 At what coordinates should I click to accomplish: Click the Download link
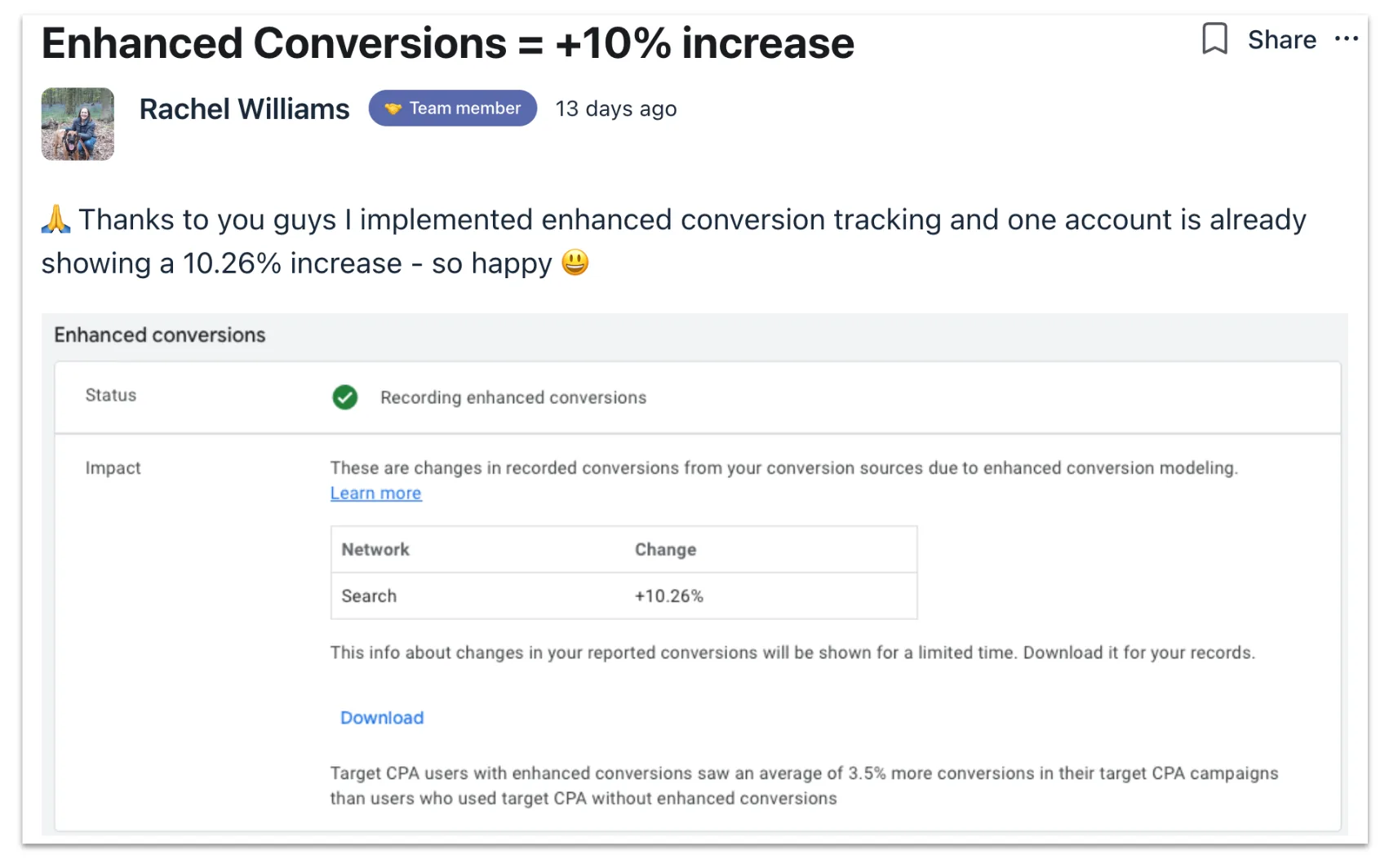pyautogui.click(x=382, y=718)
